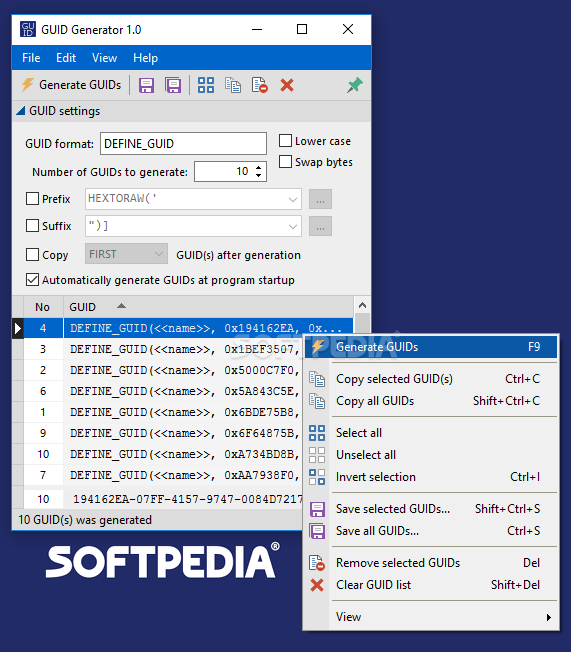The height and width of the screenshot is (652, 571).
Task: Select GUID row number 1 starting 0x6BDE75B8
Action: (x=162, y=412)
